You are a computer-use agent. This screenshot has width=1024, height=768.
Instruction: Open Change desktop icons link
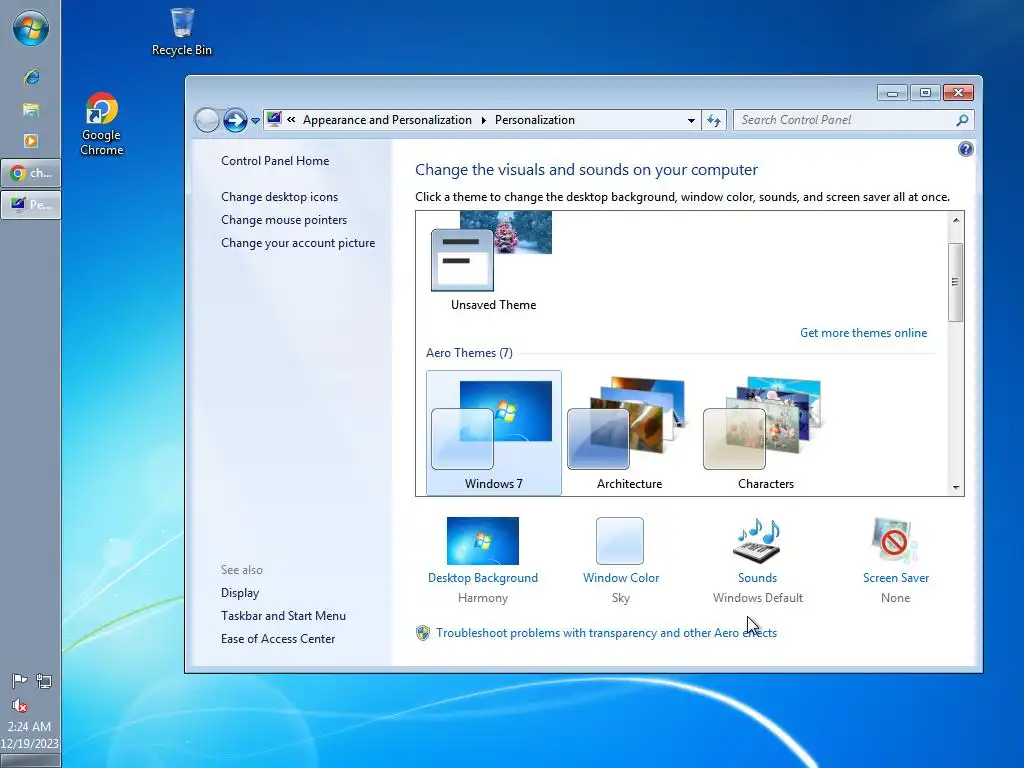click(280, 197)
